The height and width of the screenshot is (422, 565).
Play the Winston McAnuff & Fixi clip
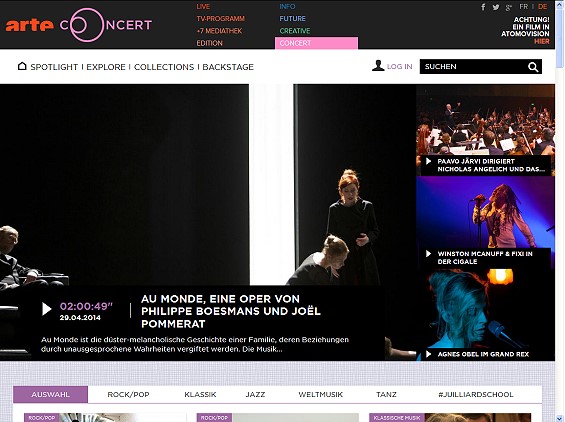point(428,254)
